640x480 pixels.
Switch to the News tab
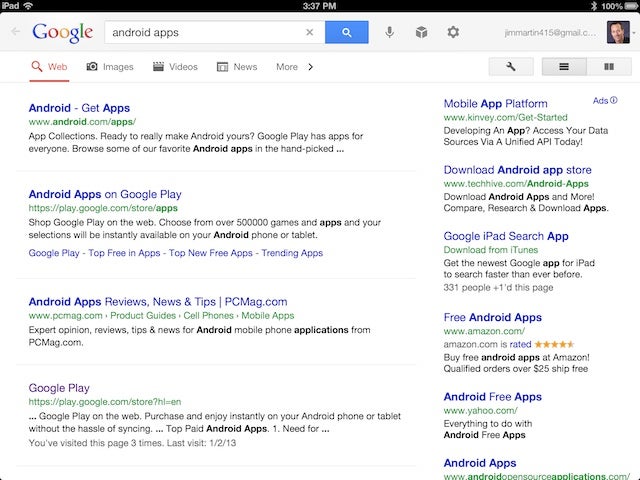point(237,67)
